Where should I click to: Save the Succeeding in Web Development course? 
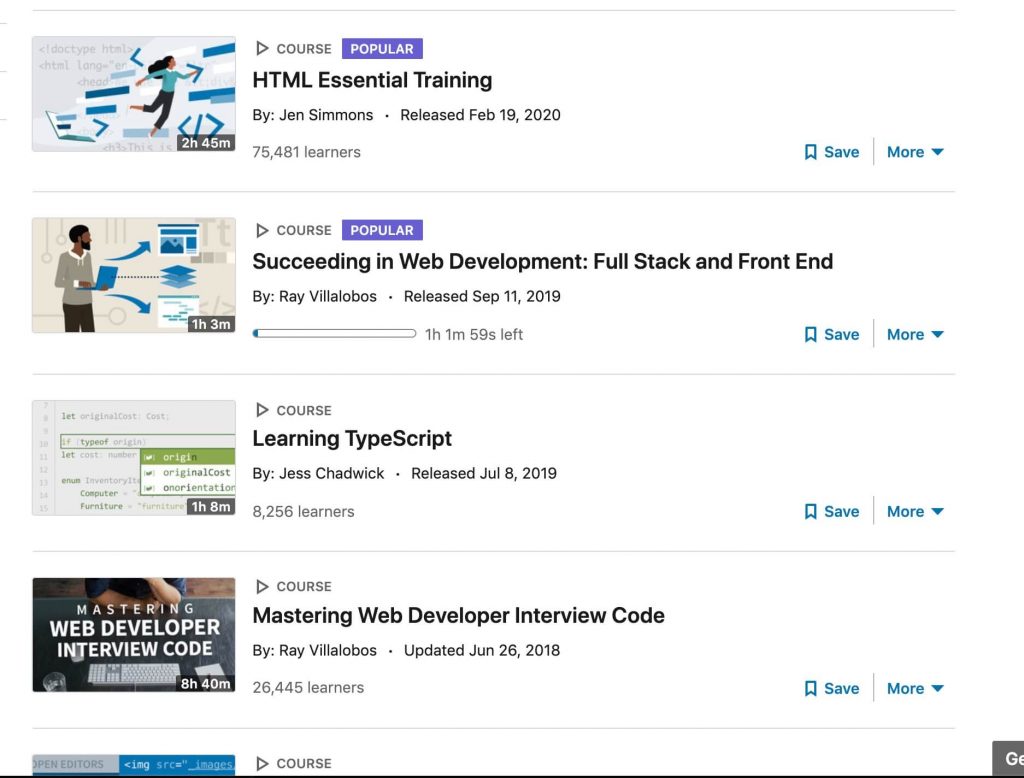pos(832,334)
